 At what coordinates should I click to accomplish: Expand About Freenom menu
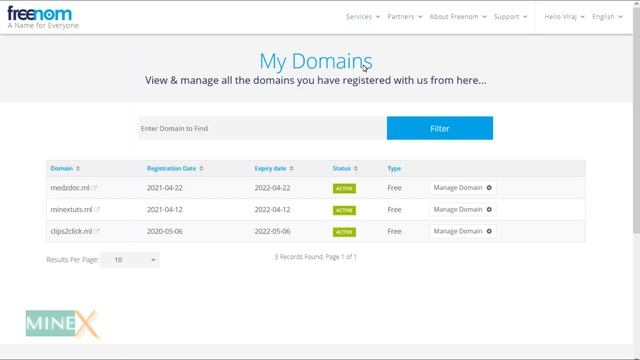[x=458, y=17]
